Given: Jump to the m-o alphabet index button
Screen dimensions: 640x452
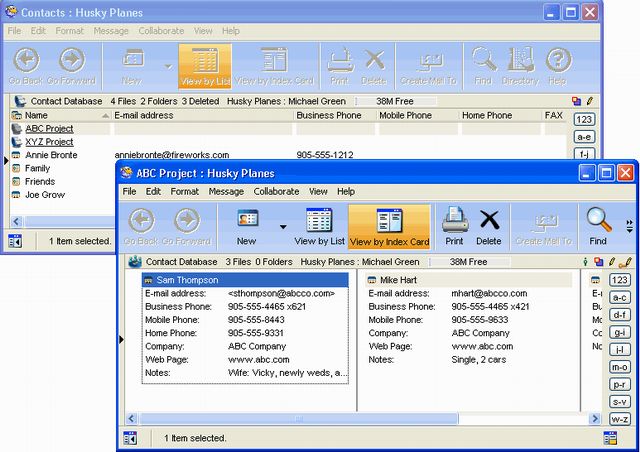Looking at the screenshot, I should pos(620,367).
